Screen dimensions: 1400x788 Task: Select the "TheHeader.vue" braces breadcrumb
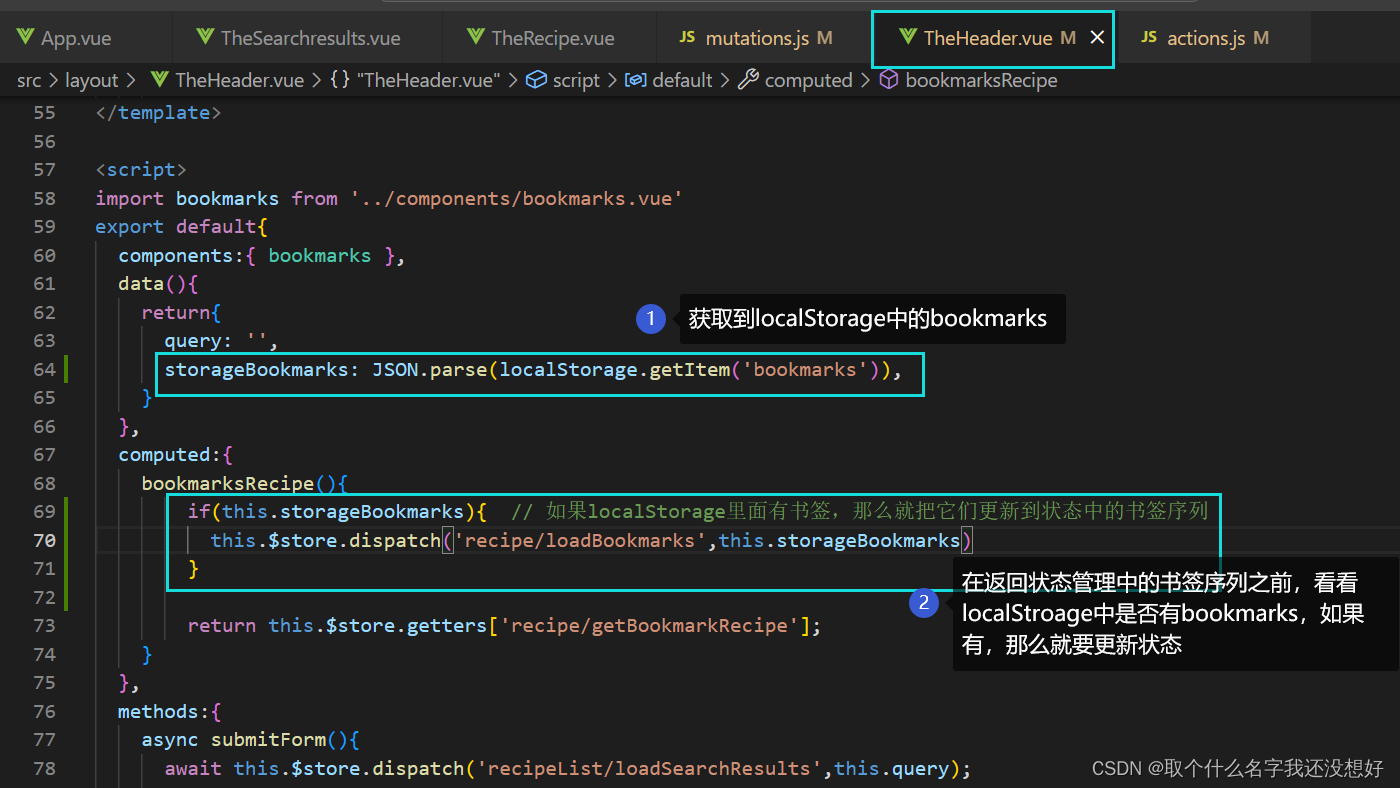point(428,80)
